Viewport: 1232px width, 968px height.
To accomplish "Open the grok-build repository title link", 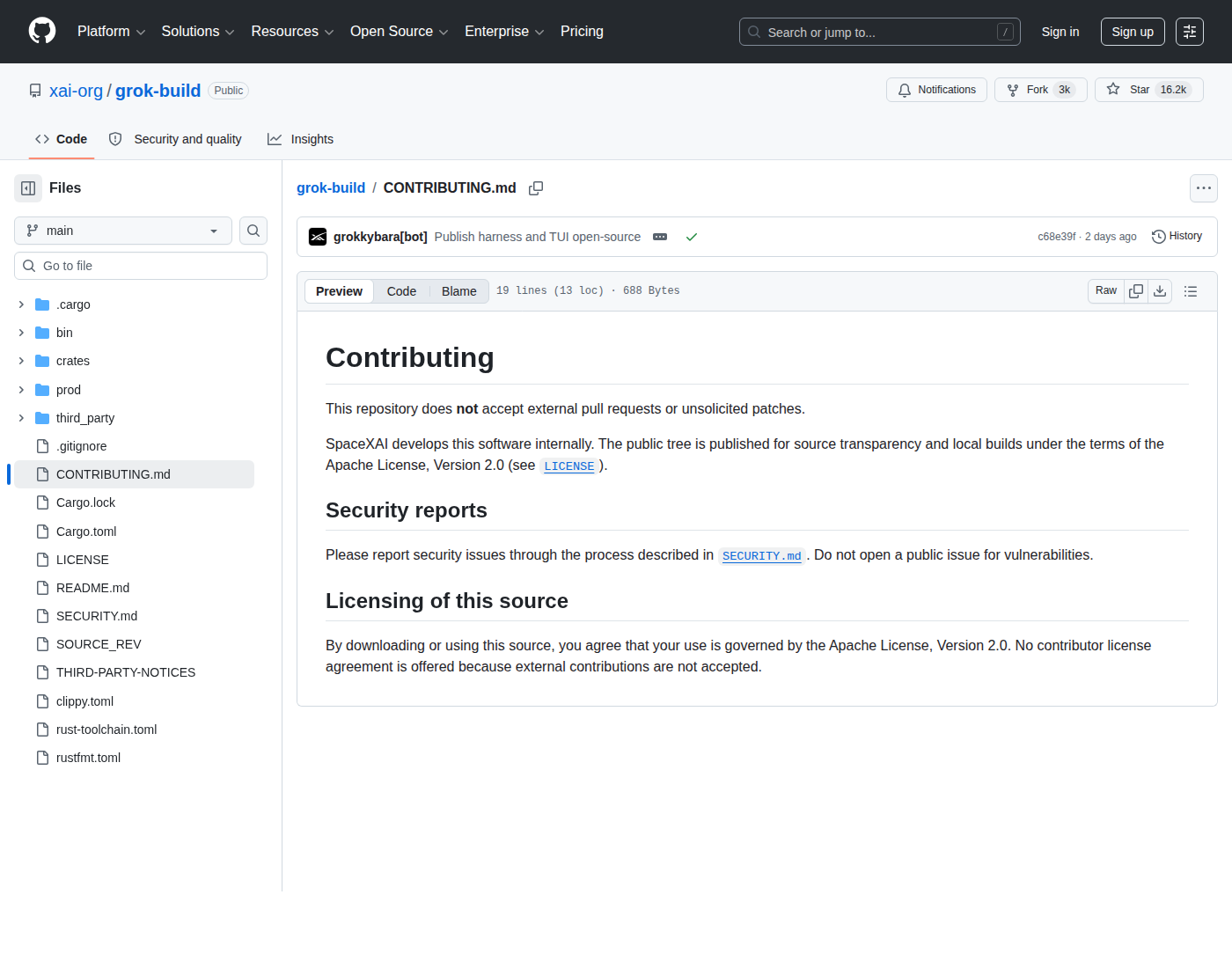I will (x=158, y=91).
